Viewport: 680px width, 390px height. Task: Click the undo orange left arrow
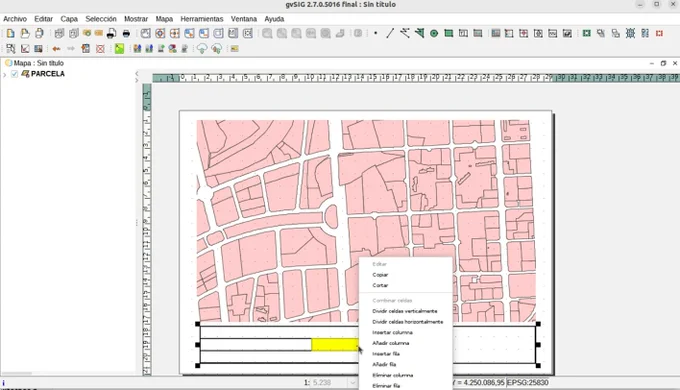pos(56,49)
